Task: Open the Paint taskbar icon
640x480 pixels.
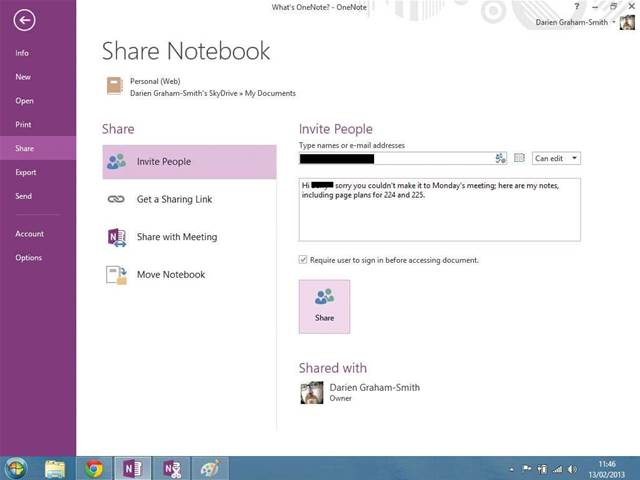Action: (210, 469)
